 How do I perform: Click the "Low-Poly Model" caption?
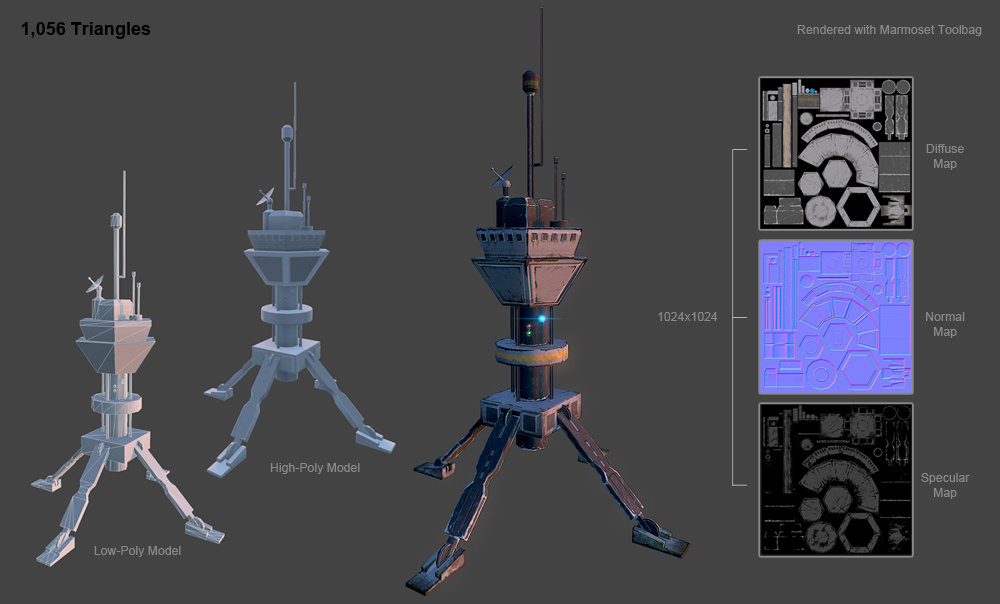[136, 550]
